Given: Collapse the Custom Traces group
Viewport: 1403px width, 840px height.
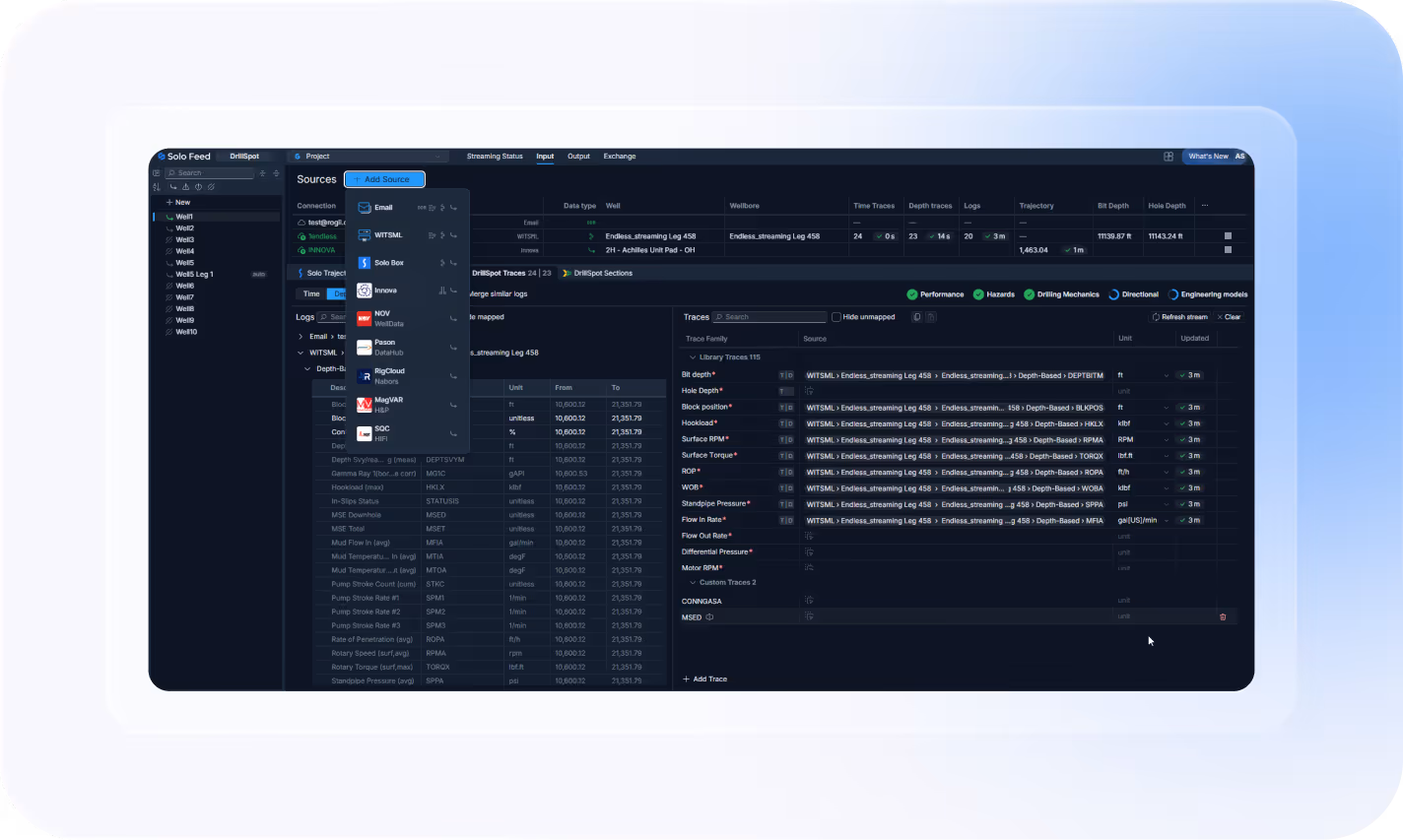Looking at the screenshot, I should (x=693, y=583).
